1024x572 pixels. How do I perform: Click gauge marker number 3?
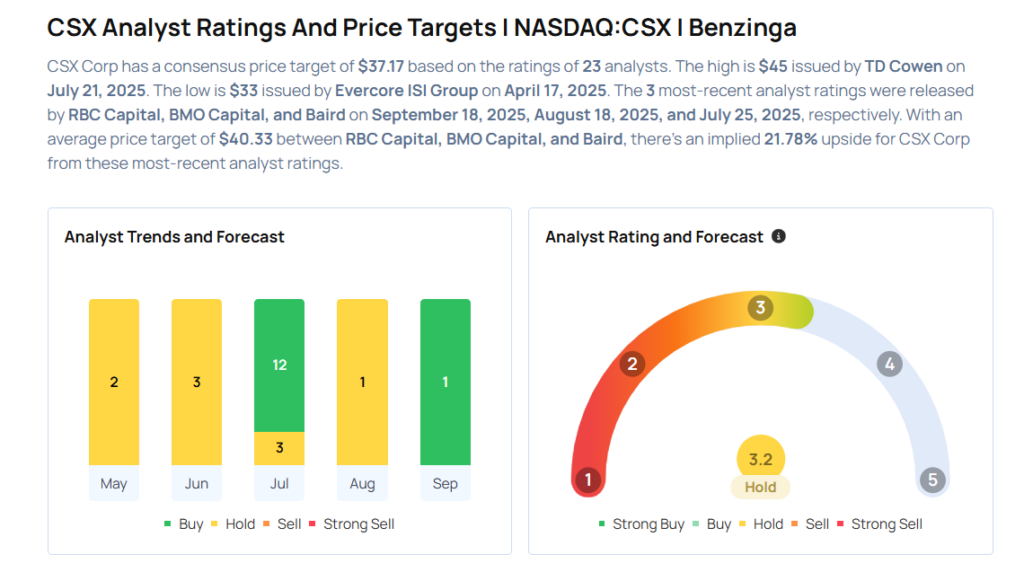click(x=760, y=308)
